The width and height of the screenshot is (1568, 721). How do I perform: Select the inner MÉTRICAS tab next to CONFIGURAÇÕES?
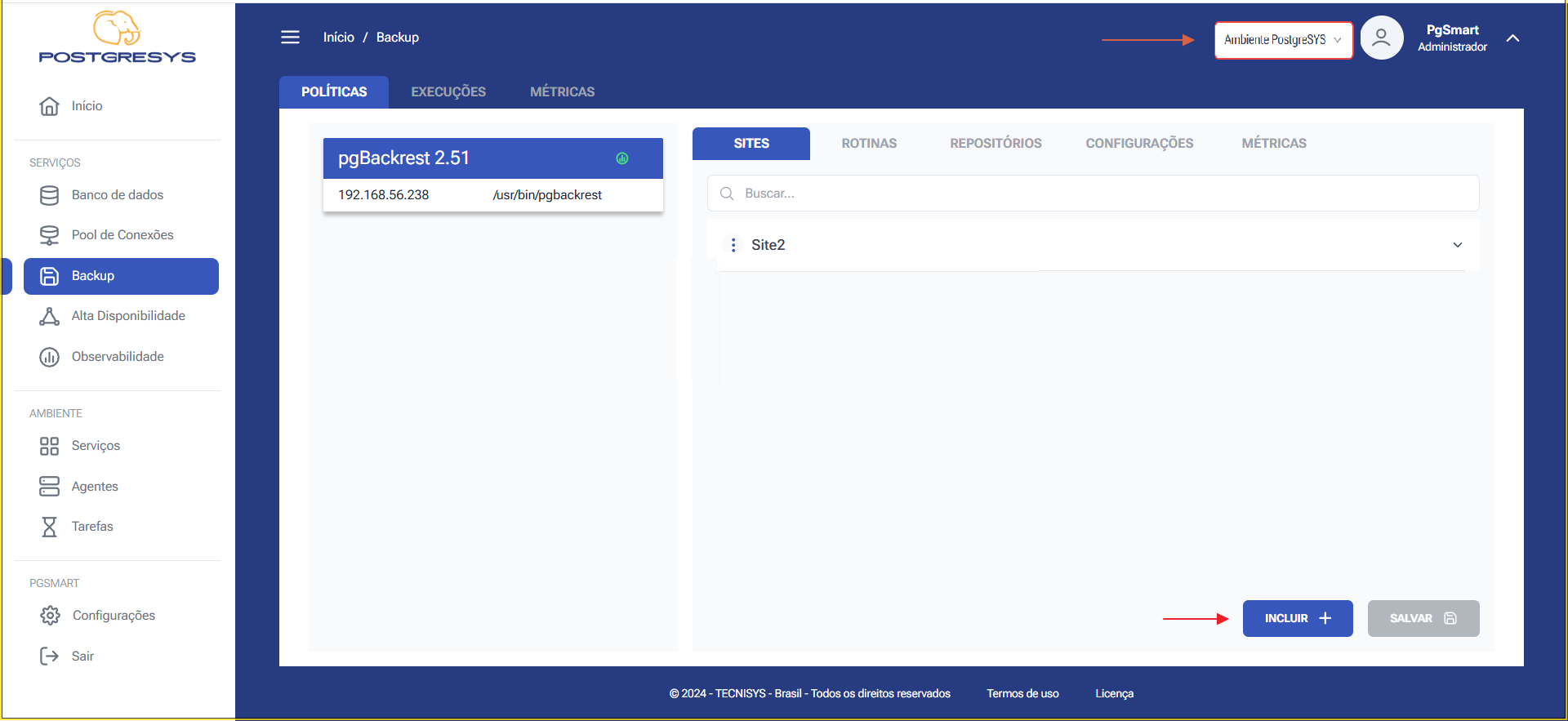[x=1274, y=144]
